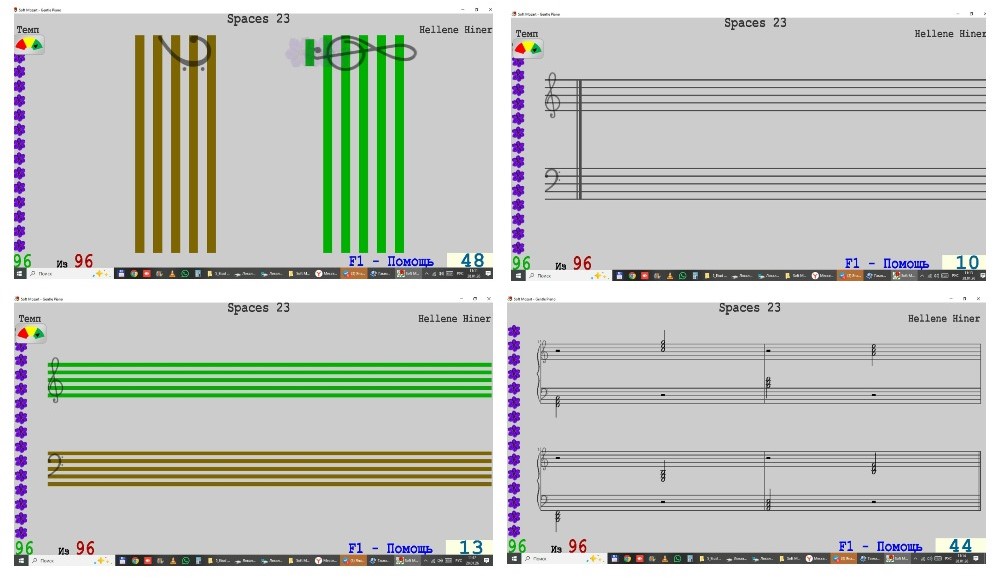Click the treble clef in top-right panel
1000x580 pixels.
point(552,97)
